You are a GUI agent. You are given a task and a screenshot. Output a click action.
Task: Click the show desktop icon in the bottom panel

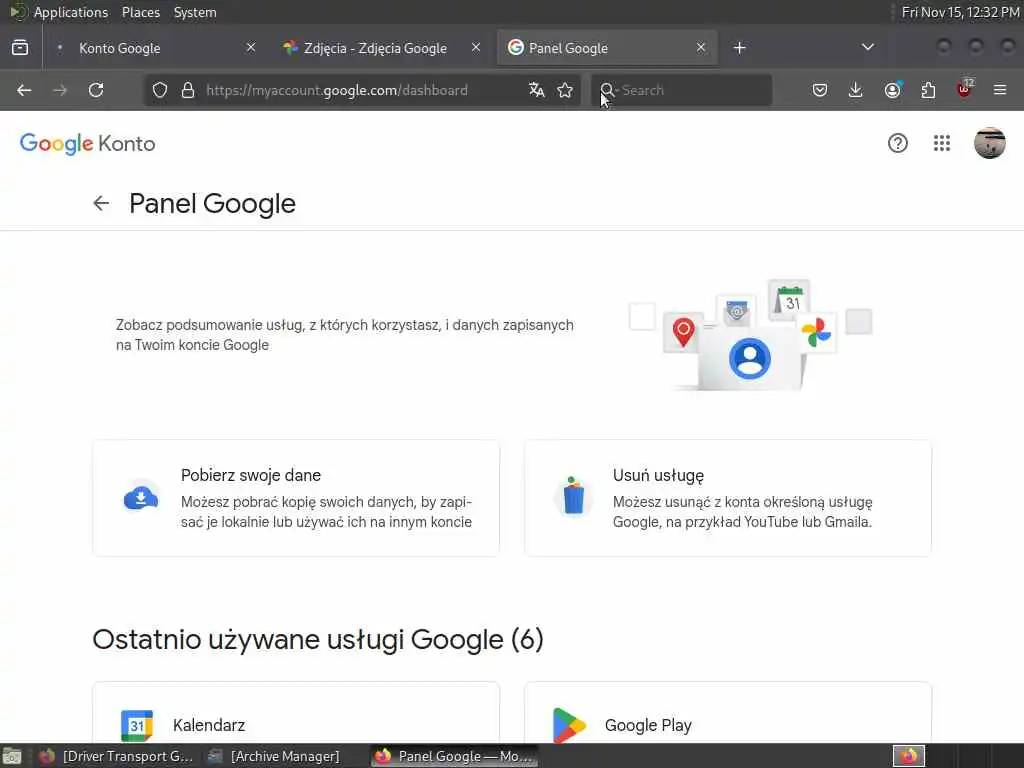point(12,756)
